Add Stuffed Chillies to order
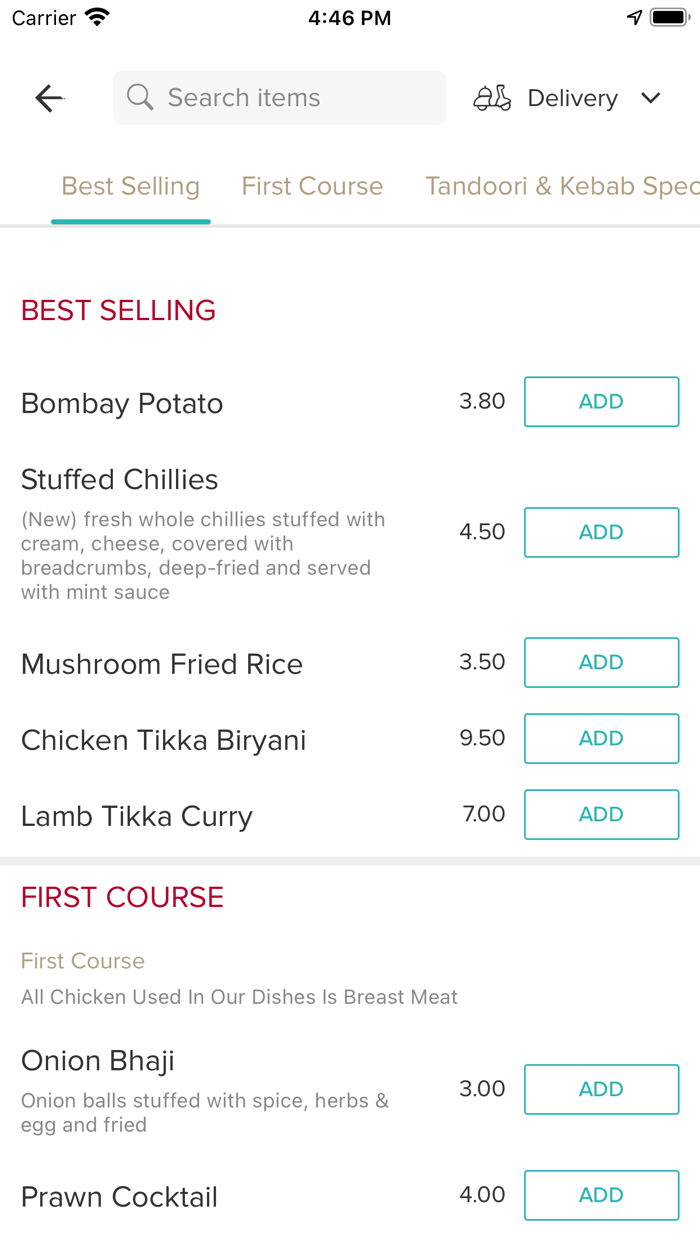Image resolution: width=700 pixels, height=1244 pixels. (601, 532)
